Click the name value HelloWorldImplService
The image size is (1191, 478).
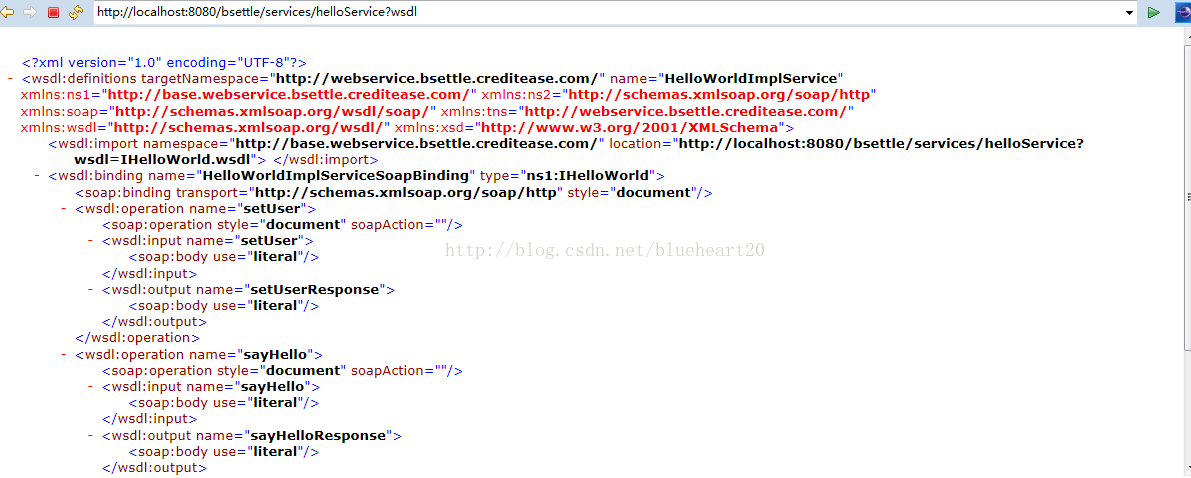tap(751, 78)
